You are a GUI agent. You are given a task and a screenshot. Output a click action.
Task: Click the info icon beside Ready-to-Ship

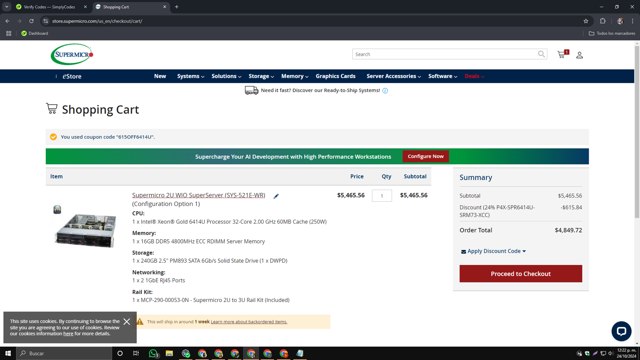pos(385,91)
